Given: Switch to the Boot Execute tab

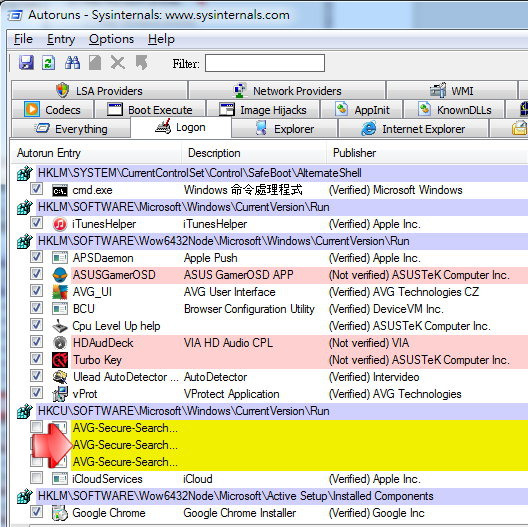Looking at the screenshot, I should 150,109.
